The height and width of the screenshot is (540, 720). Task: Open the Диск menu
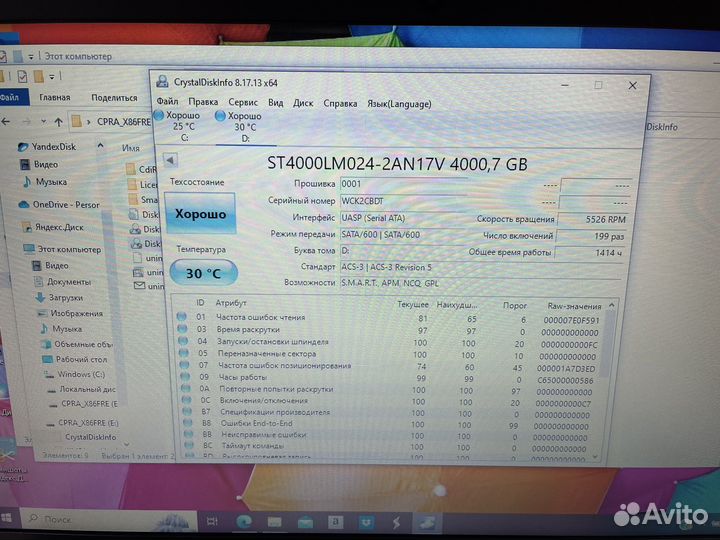303,103
